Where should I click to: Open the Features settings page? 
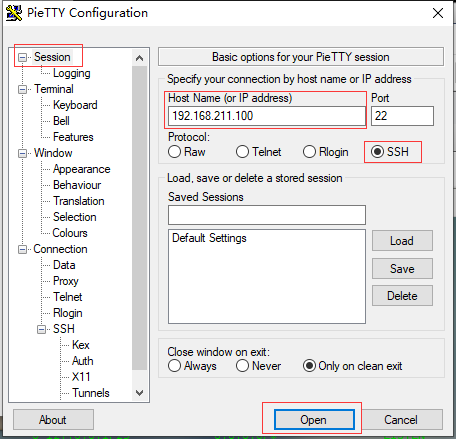tap(73, 137)
